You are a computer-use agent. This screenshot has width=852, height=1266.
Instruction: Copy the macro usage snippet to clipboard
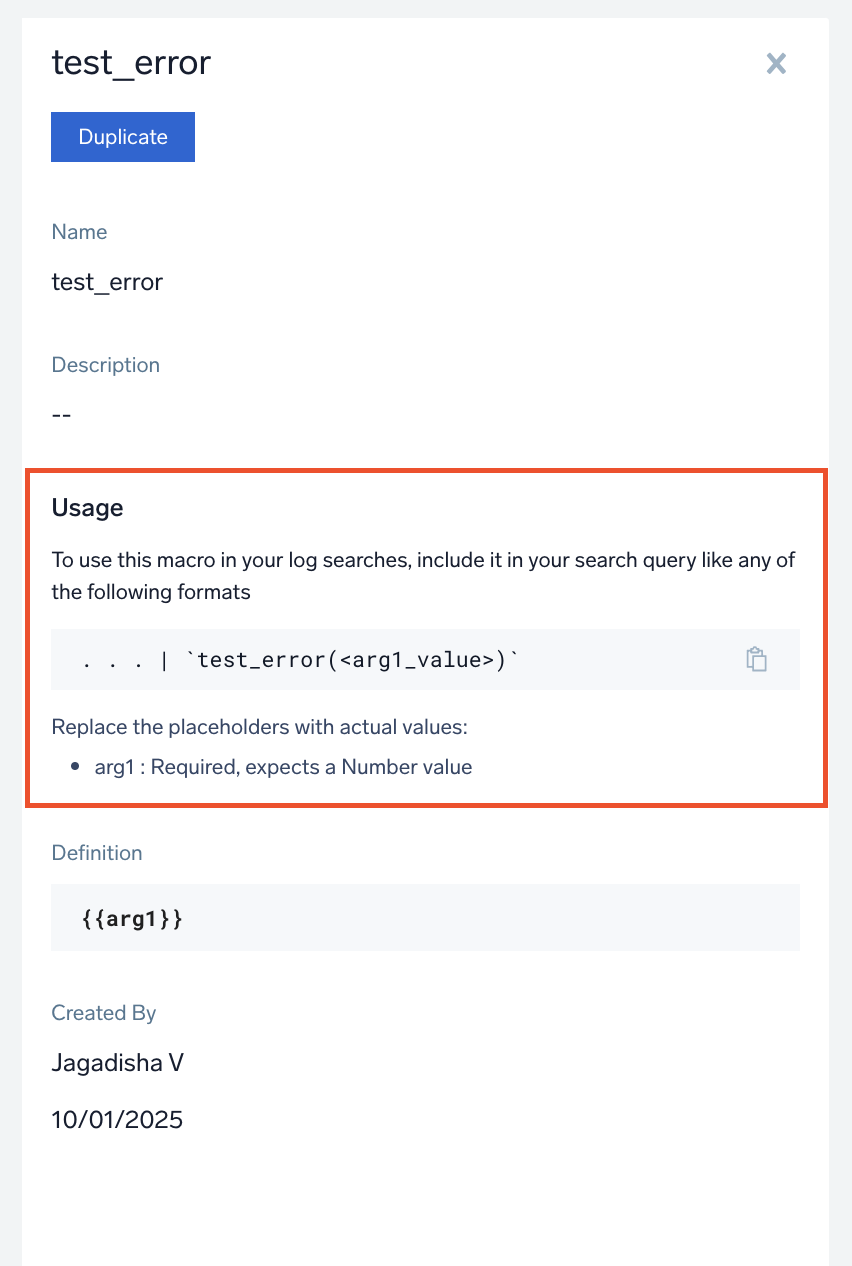pyautogui.click(x=757, y=660)
